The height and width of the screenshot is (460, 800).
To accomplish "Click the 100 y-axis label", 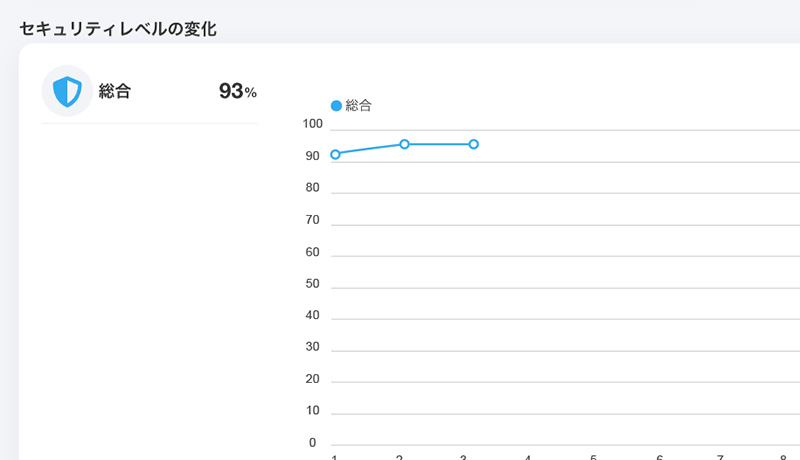I will (312, 124).
